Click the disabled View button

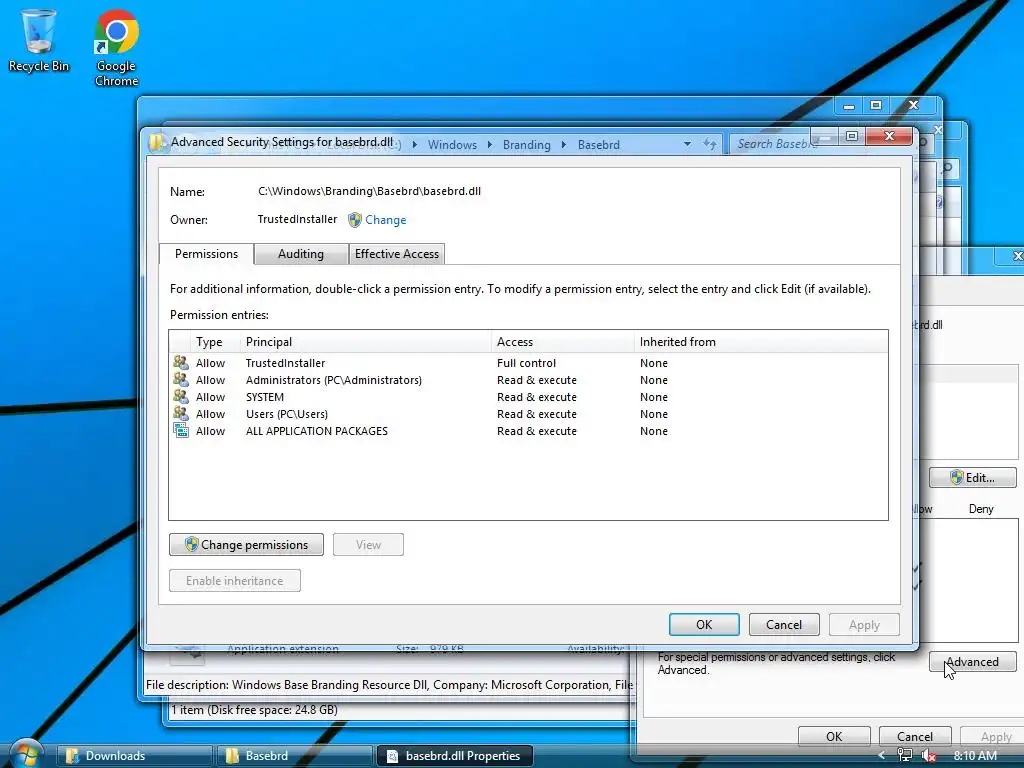(x=368, y=545)
